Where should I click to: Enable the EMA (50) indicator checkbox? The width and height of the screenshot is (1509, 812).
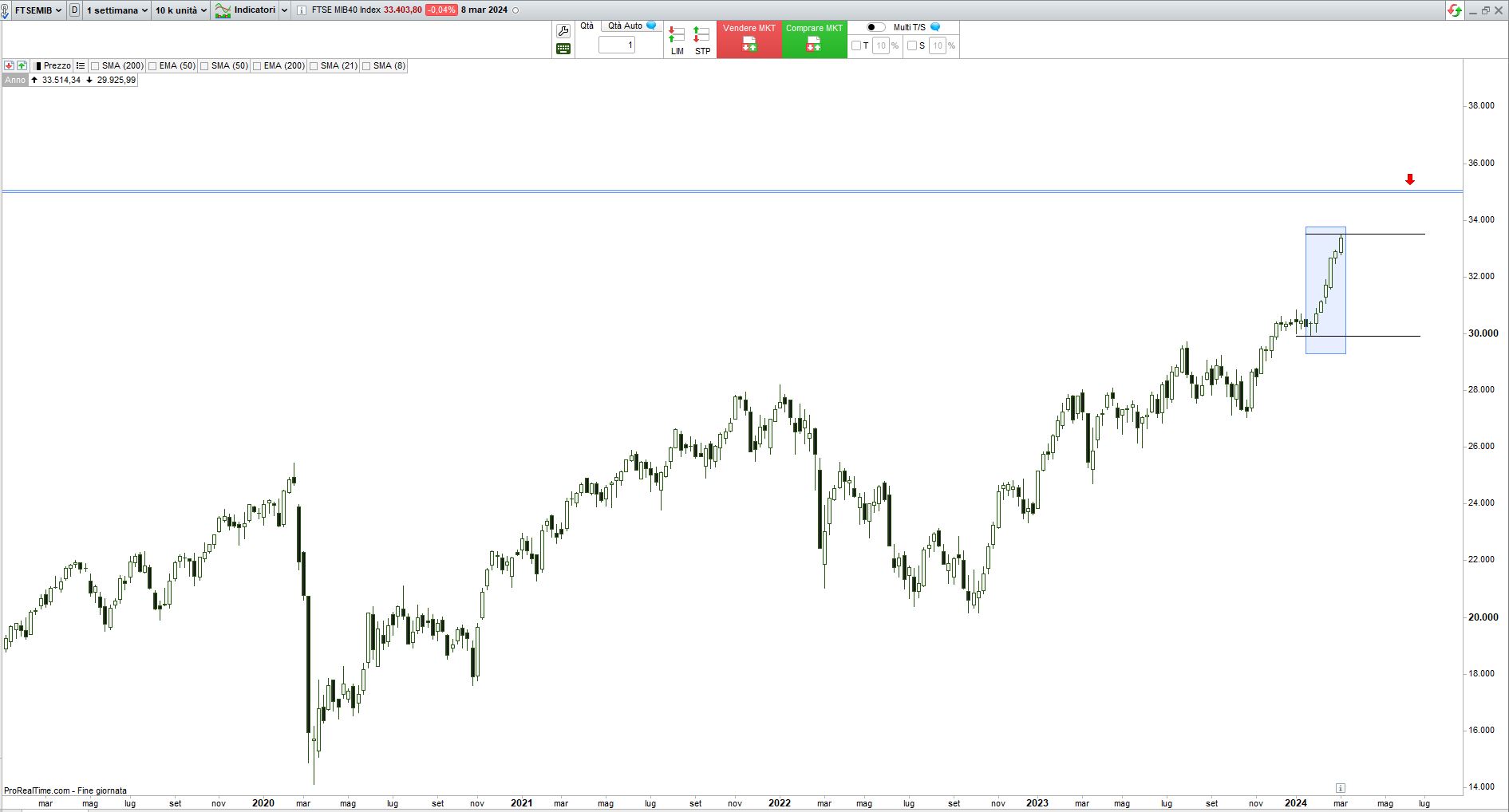coord(152,66)
